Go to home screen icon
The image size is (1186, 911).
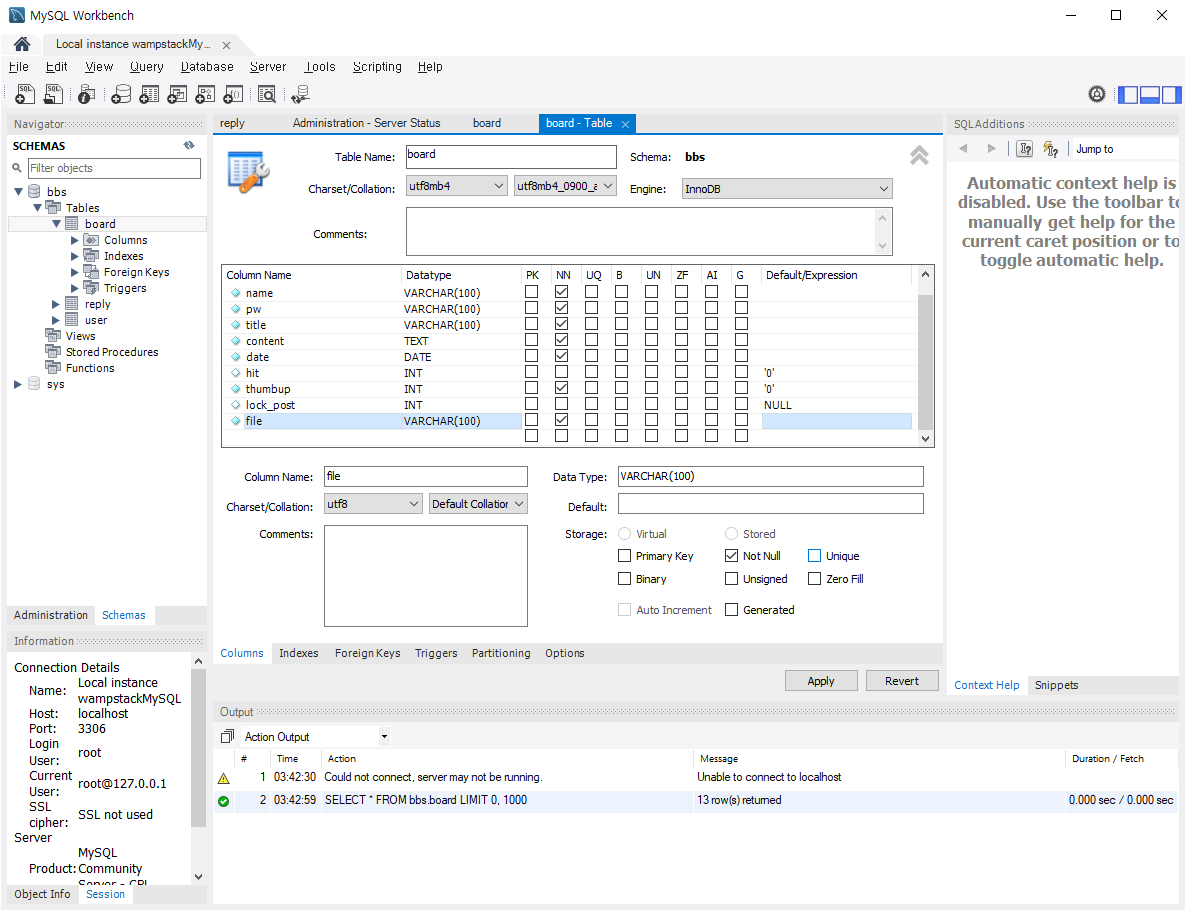coord(22,44)
